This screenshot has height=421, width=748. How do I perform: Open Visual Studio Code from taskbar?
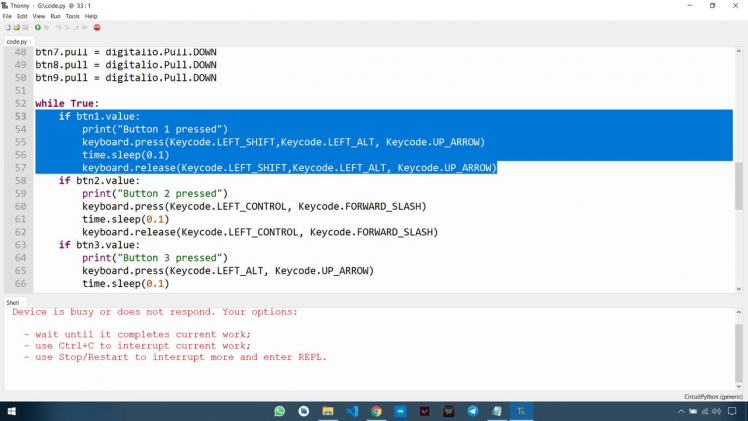tap(352, 411)
